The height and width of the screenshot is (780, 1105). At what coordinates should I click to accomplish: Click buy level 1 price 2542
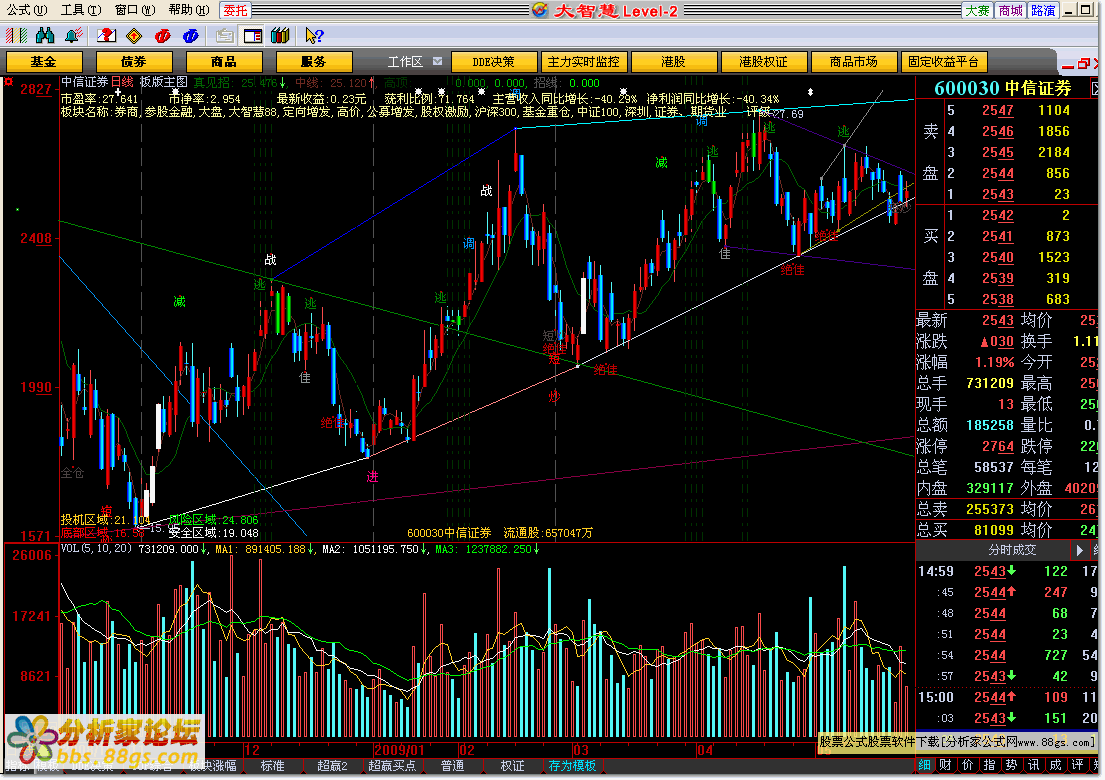[x=998, y=216]
